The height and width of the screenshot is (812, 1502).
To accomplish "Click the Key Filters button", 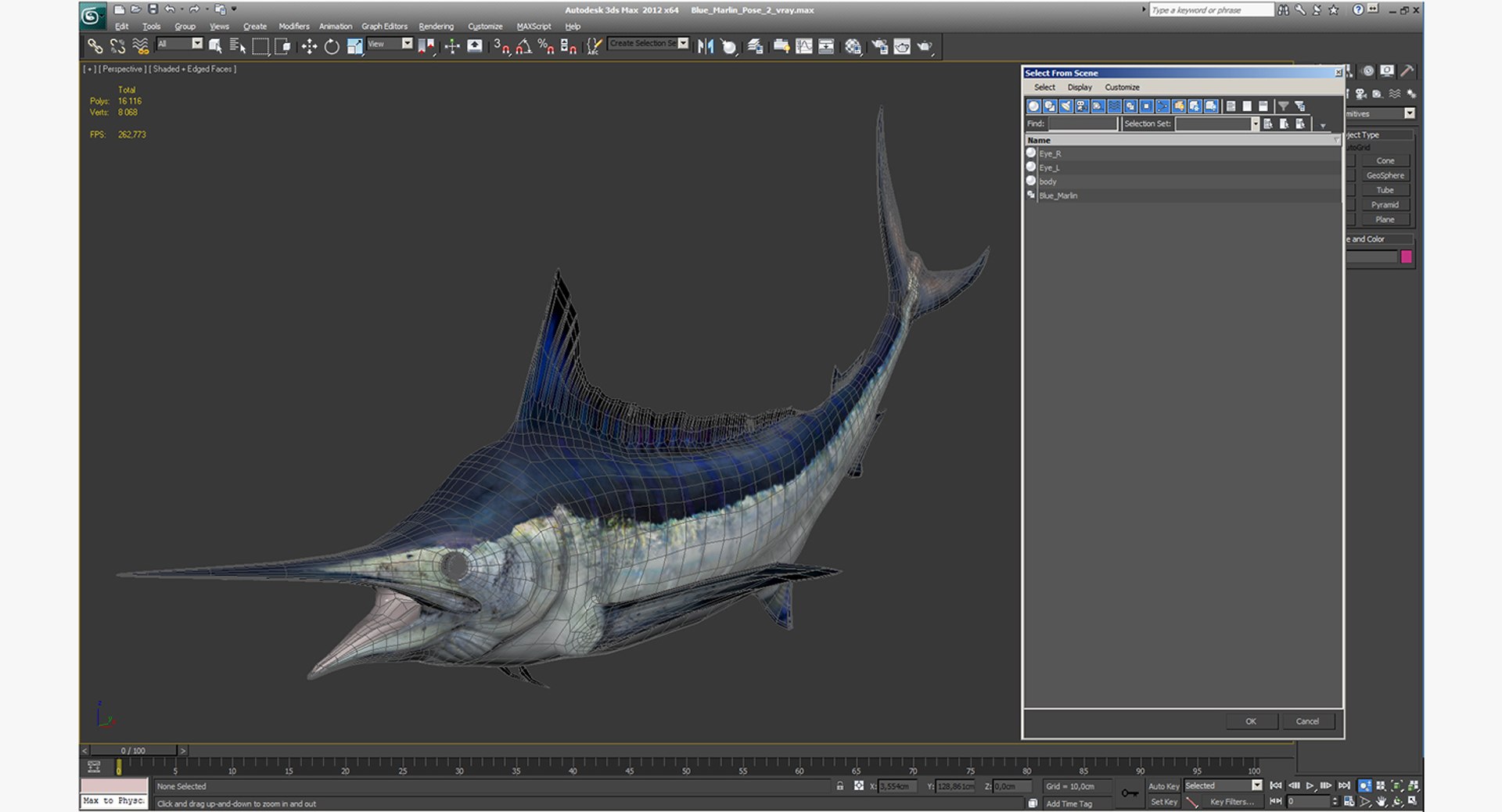I will click(1231, 802).
